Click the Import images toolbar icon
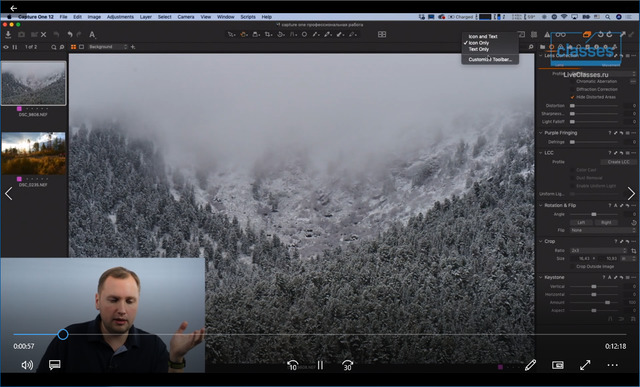This screenshot has height=387, width=640. click(x=8, y=35)
